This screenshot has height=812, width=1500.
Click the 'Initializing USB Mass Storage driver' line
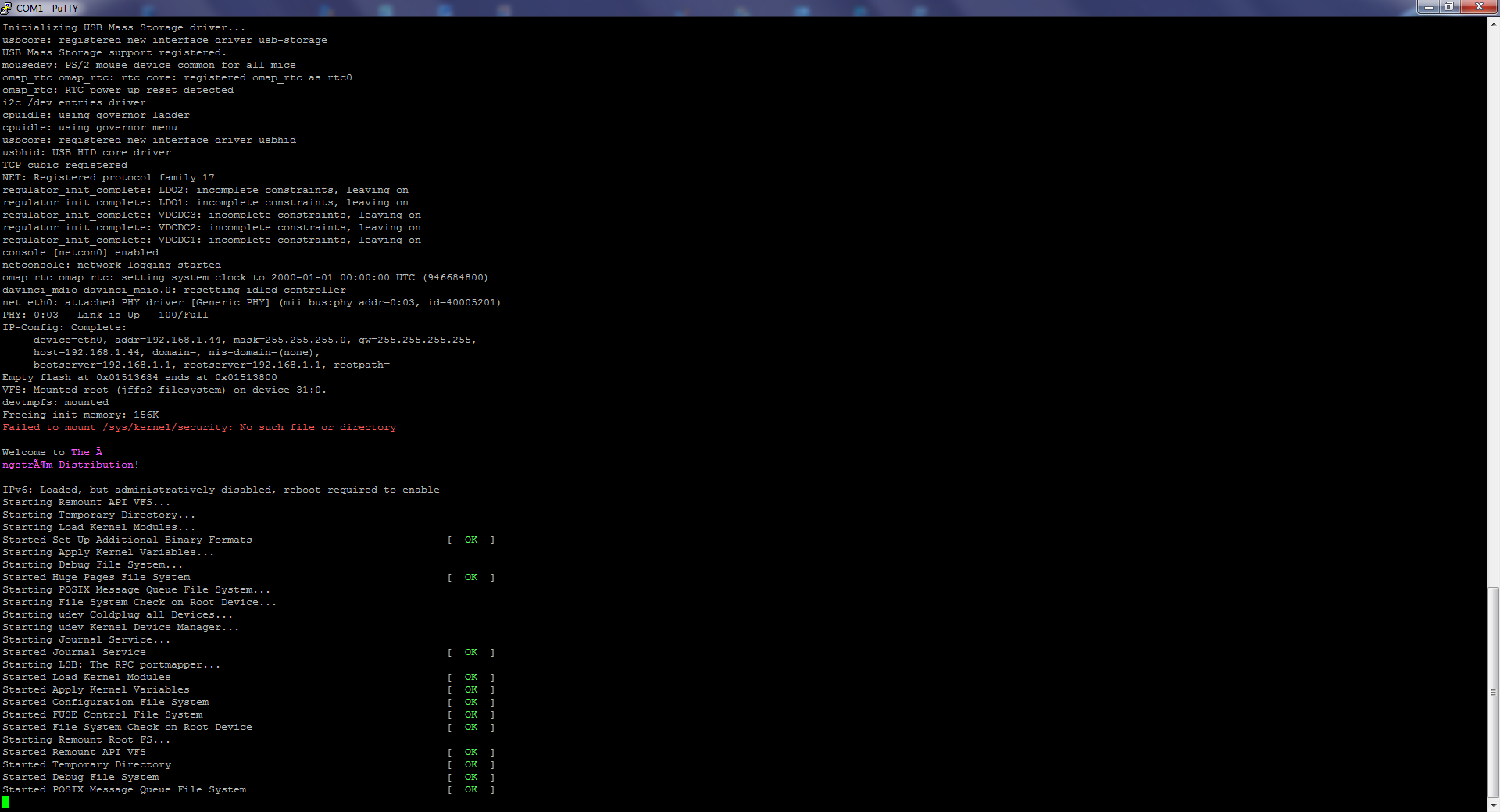[123, 28]
